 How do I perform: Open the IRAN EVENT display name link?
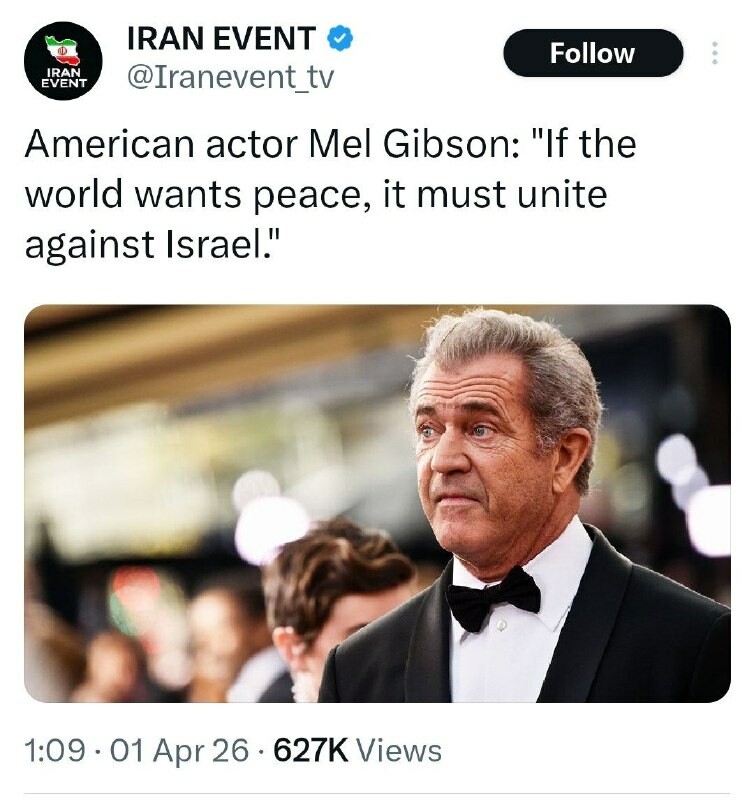pyautogui.click(x=221, y=39)
